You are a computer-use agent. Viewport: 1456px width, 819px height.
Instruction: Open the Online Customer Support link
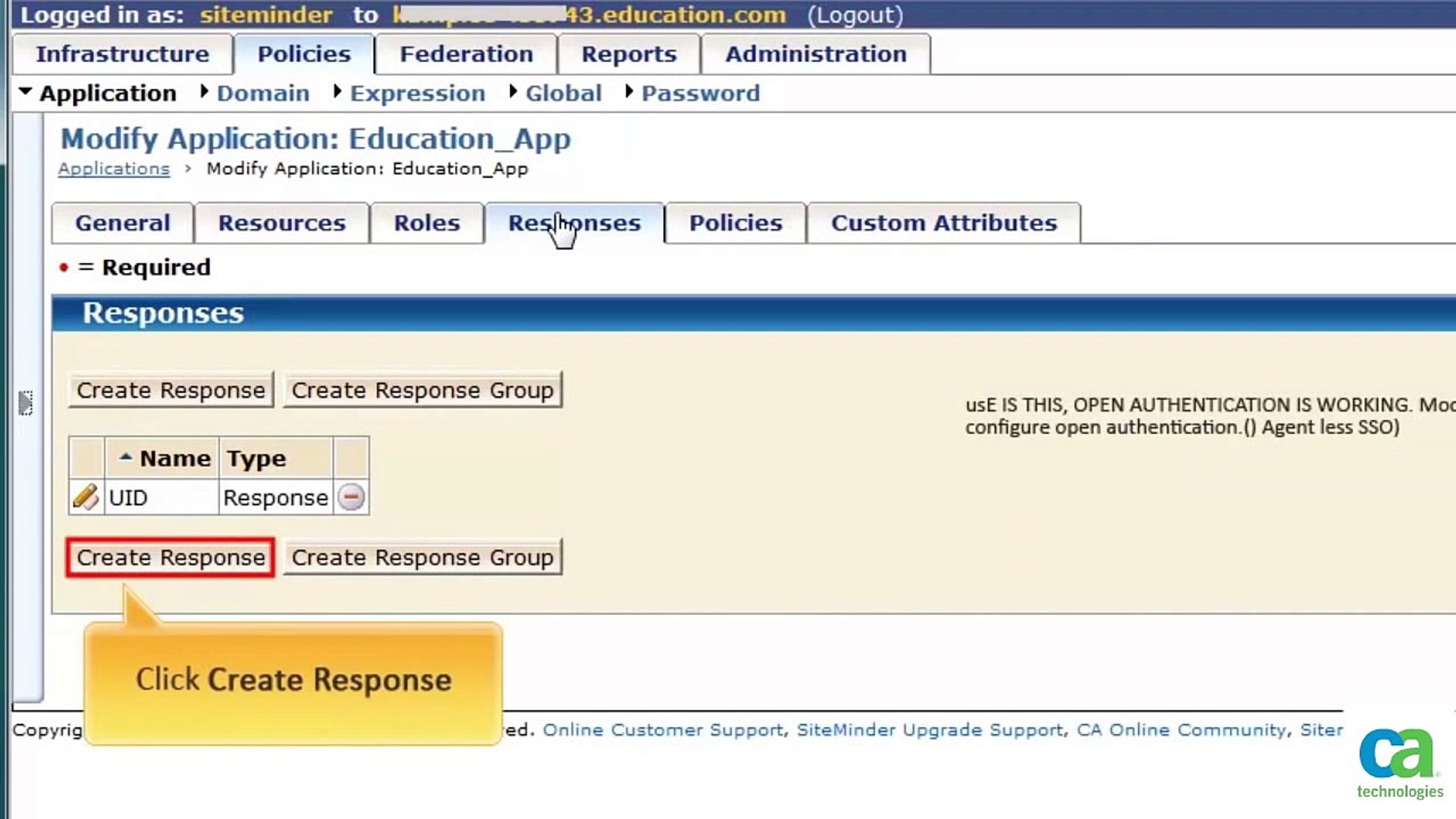(x=662, y=730)
